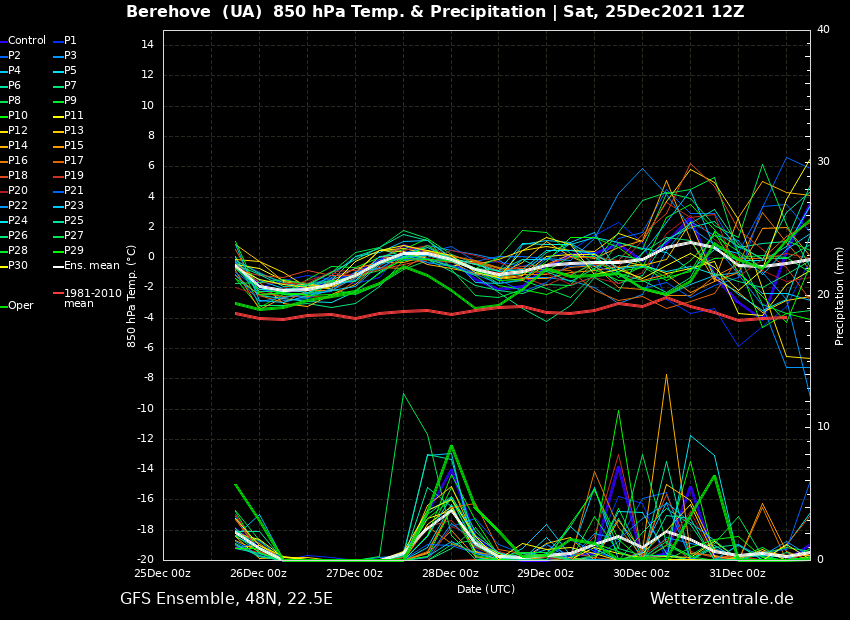Click the 850 hPa Temp. (°C) axis label
Image resolution: width=850 pixels, height=620 pixels.
click(x=132, y=296)
